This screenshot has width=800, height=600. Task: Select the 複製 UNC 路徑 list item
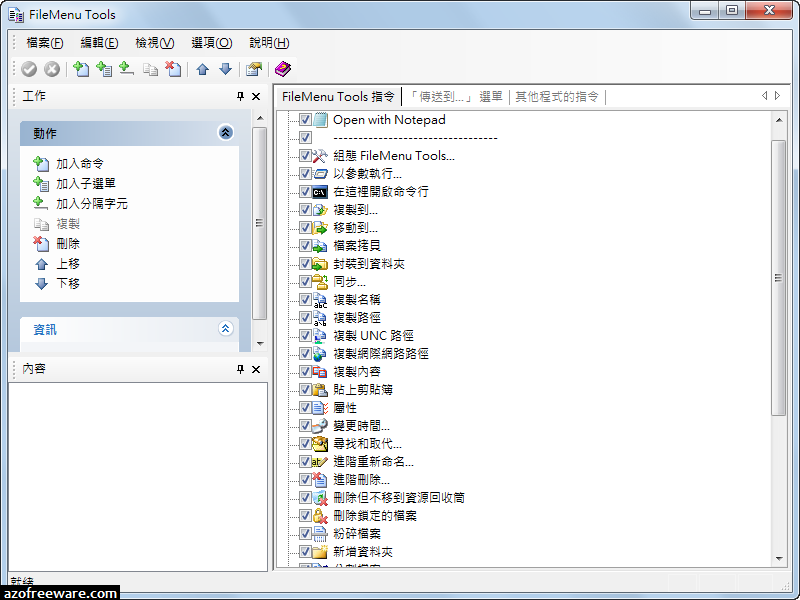tap(373, 336)
